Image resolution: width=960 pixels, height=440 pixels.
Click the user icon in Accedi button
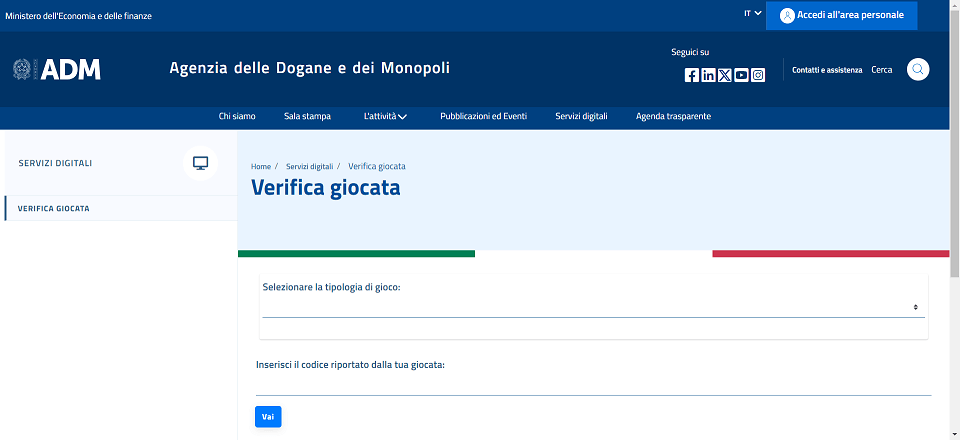tap(787, 15)
